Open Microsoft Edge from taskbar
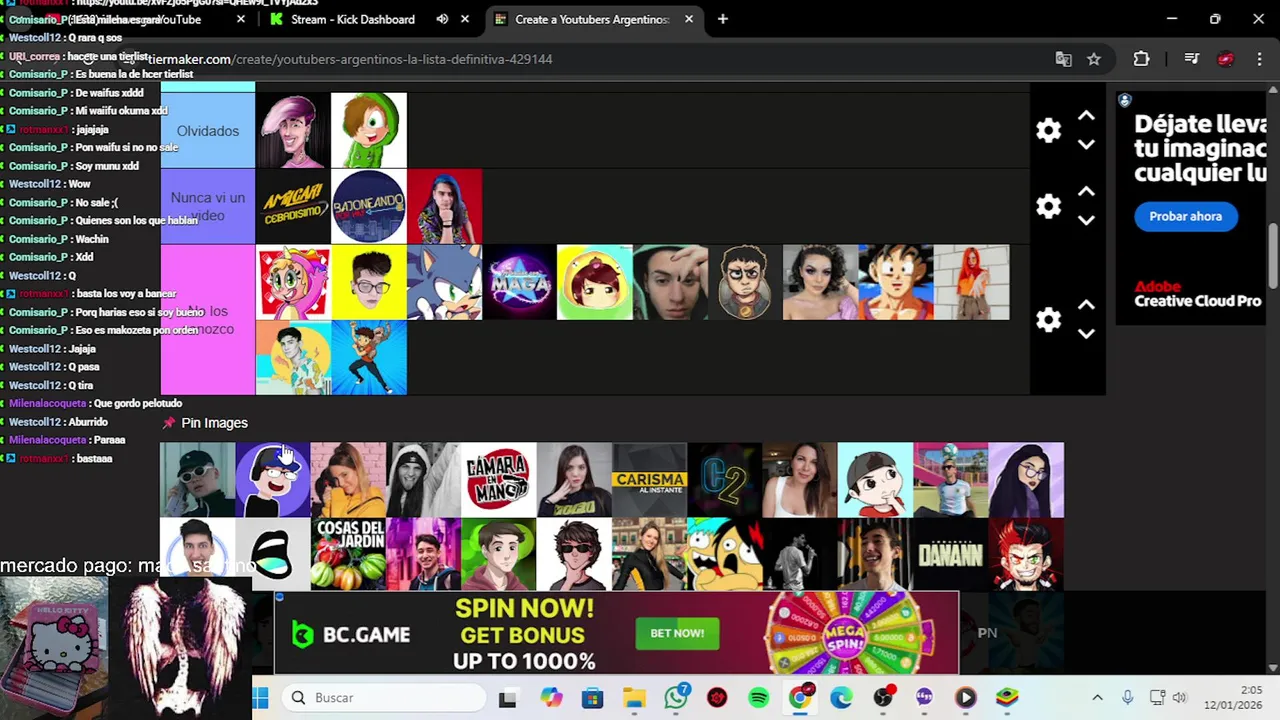This screenshot has height=720, width=1280. pyautogui.click(x=841, y=698)
